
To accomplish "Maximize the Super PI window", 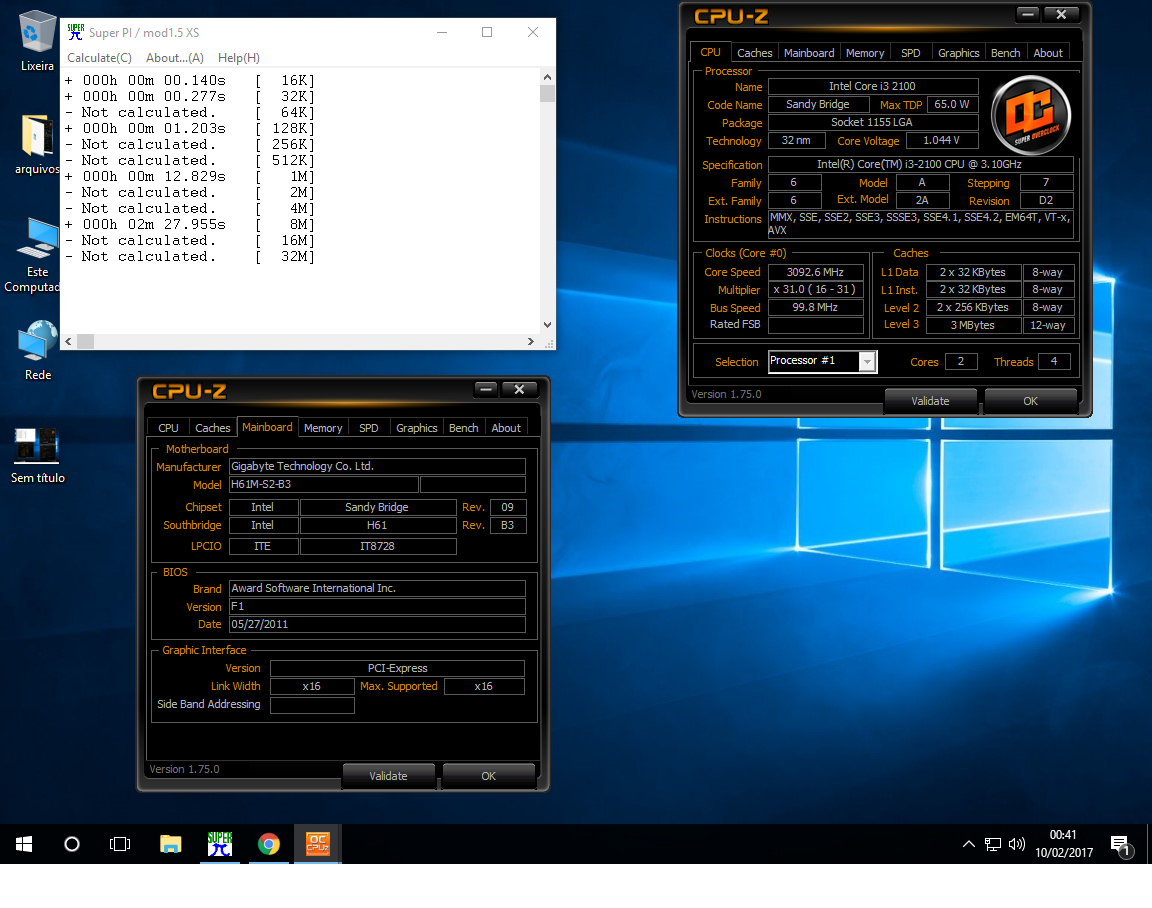I will 486,32.
